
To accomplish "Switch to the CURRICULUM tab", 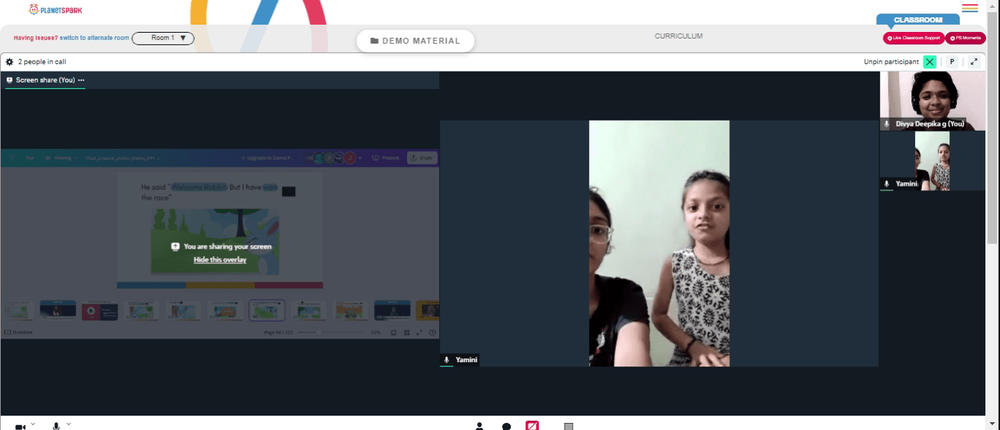I will [679, 36].
